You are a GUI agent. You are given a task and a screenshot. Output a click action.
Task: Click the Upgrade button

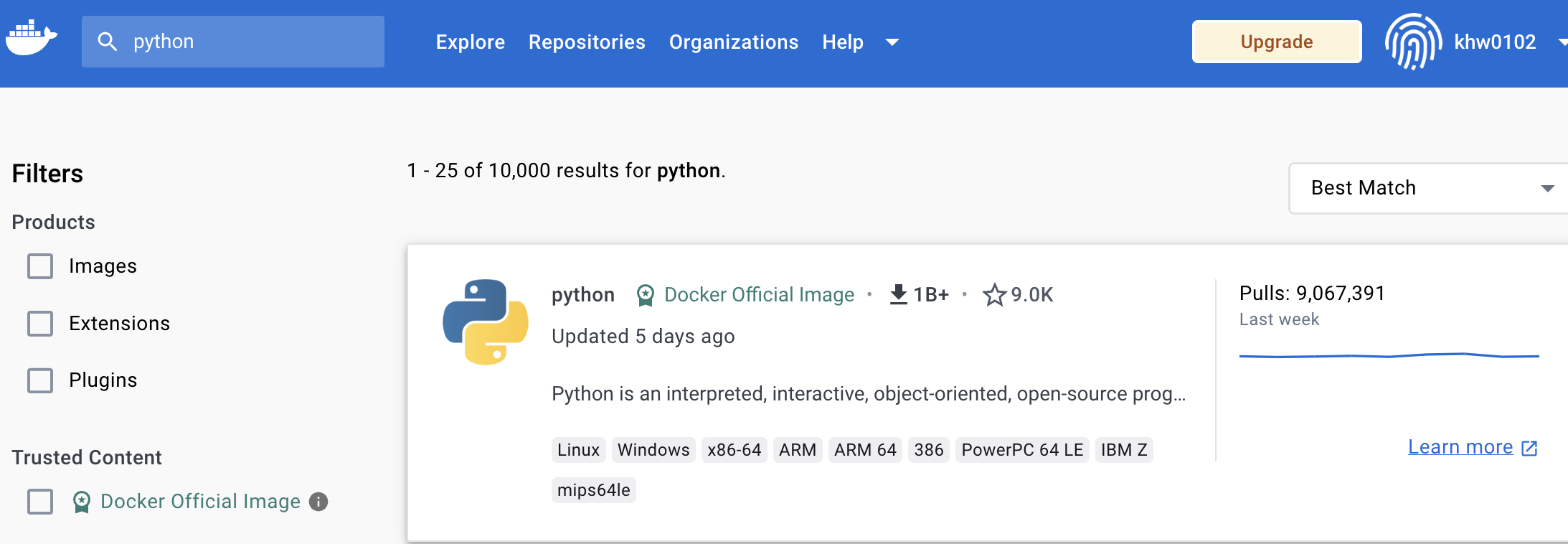click(x=1277, y=42)
